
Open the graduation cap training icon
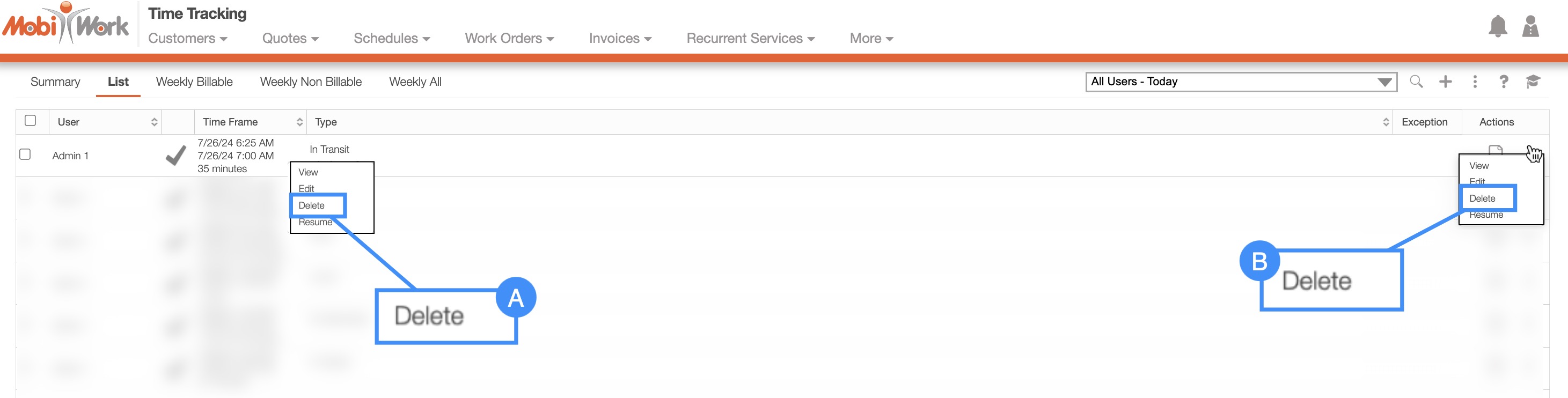[1532, 82]
